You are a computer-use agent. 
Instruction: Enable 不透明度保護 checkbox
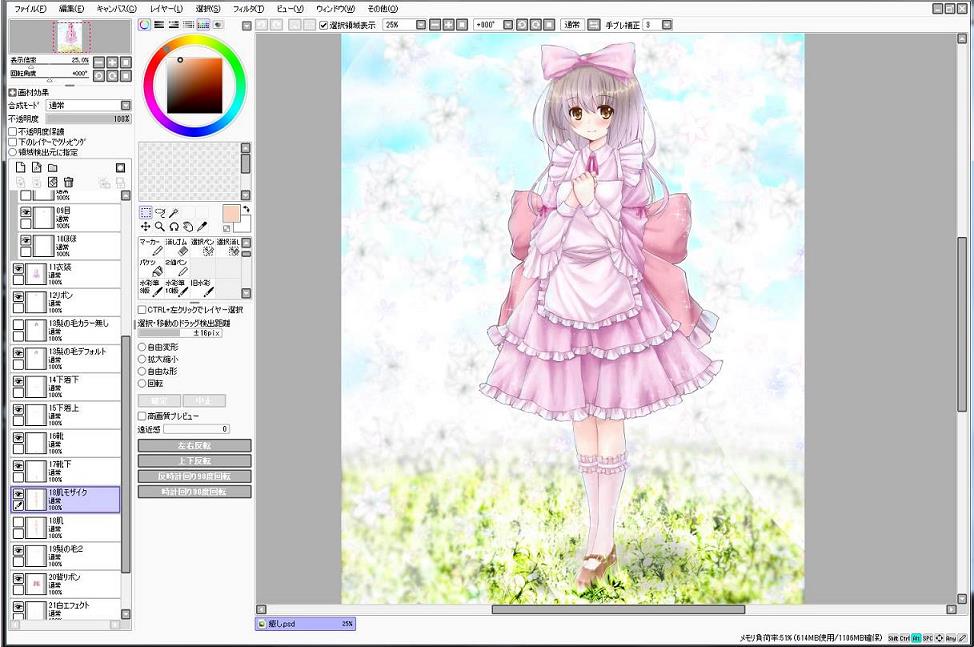(x=12, y=131)
